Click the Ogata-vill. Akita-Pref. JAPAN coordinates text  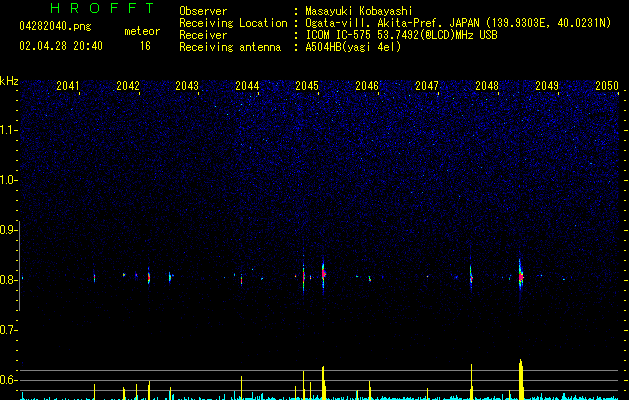tap(458, 23)
